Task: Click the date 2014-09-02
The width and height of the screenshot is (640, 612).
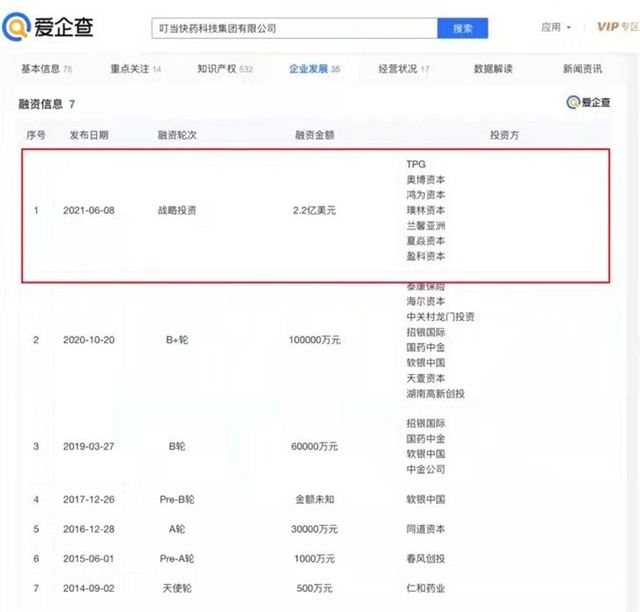Action: (89, 588)
